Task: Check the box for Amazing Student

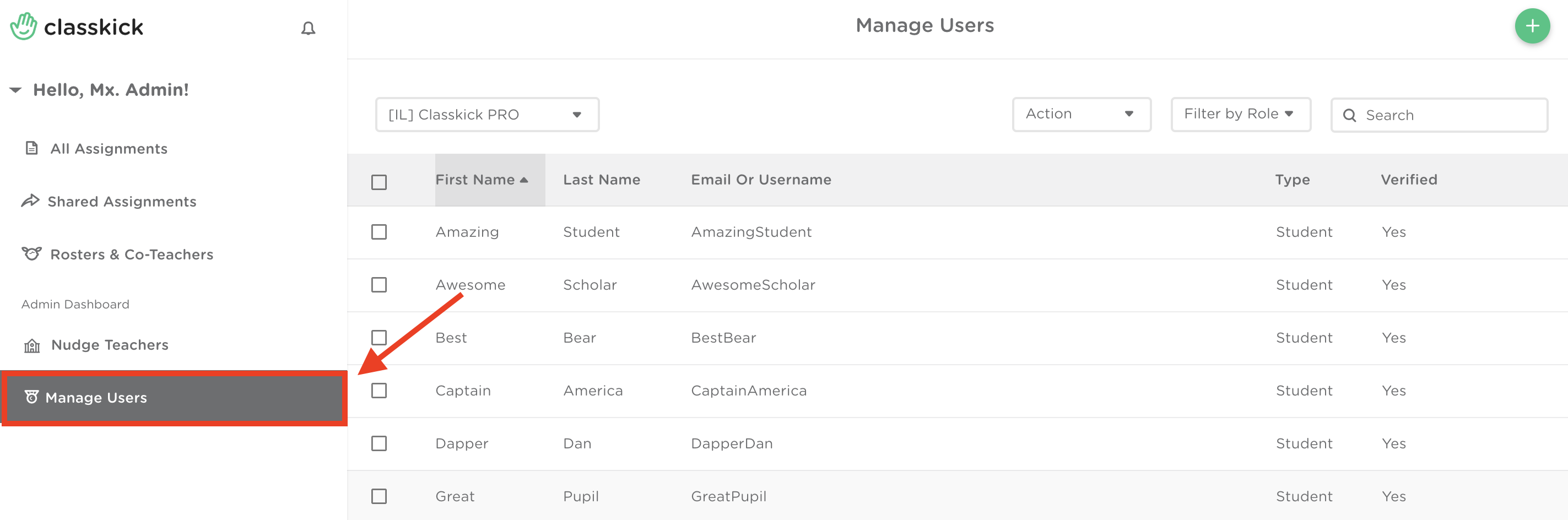Action: coord(379,232)
